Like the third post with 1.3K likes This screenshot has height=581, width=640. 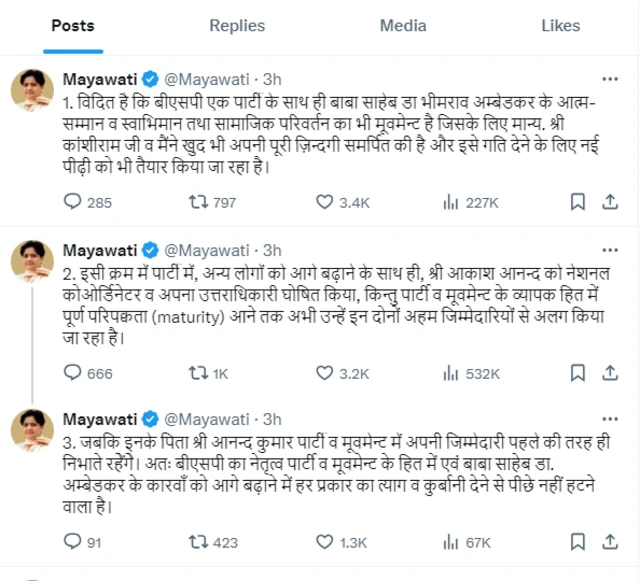point(324,542)
